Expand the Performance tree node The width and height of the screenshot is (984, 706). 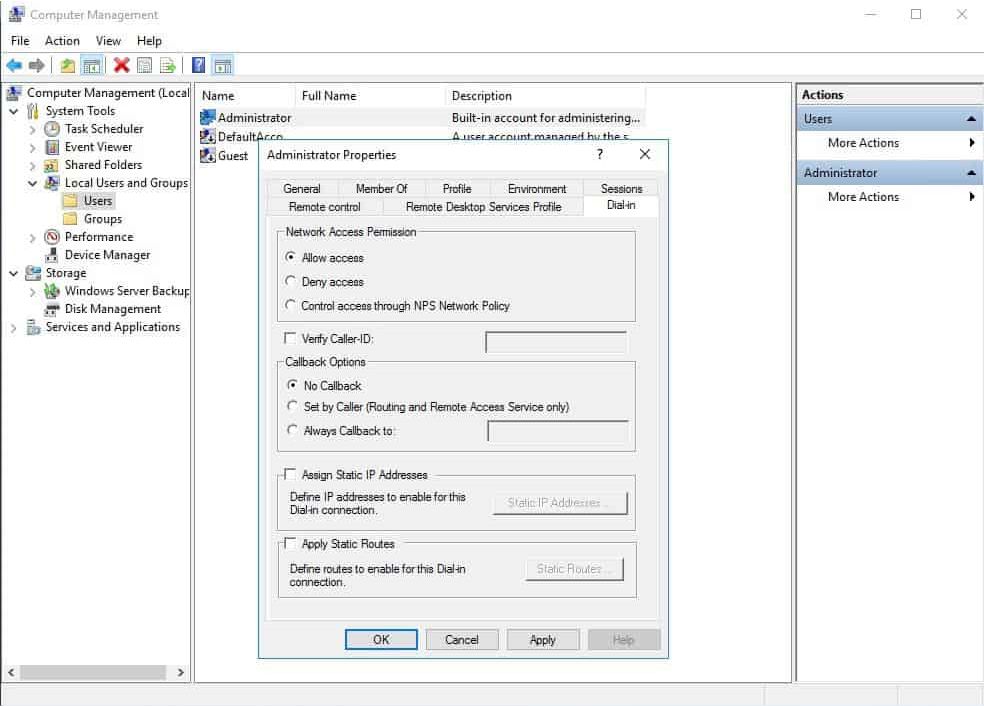[33, 238]
